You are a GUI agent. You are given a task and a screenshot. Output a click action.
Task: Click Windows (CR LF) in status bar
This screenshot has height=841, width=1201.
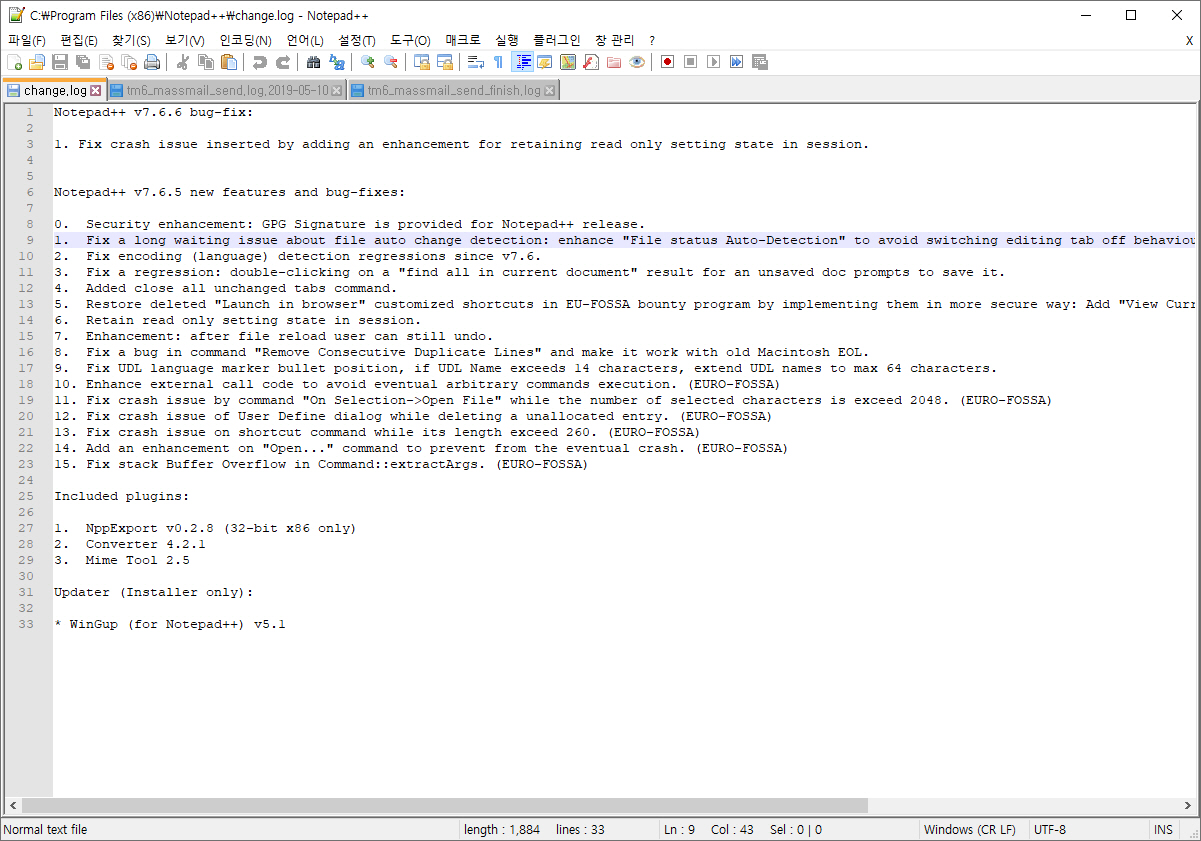coord(969,830)
